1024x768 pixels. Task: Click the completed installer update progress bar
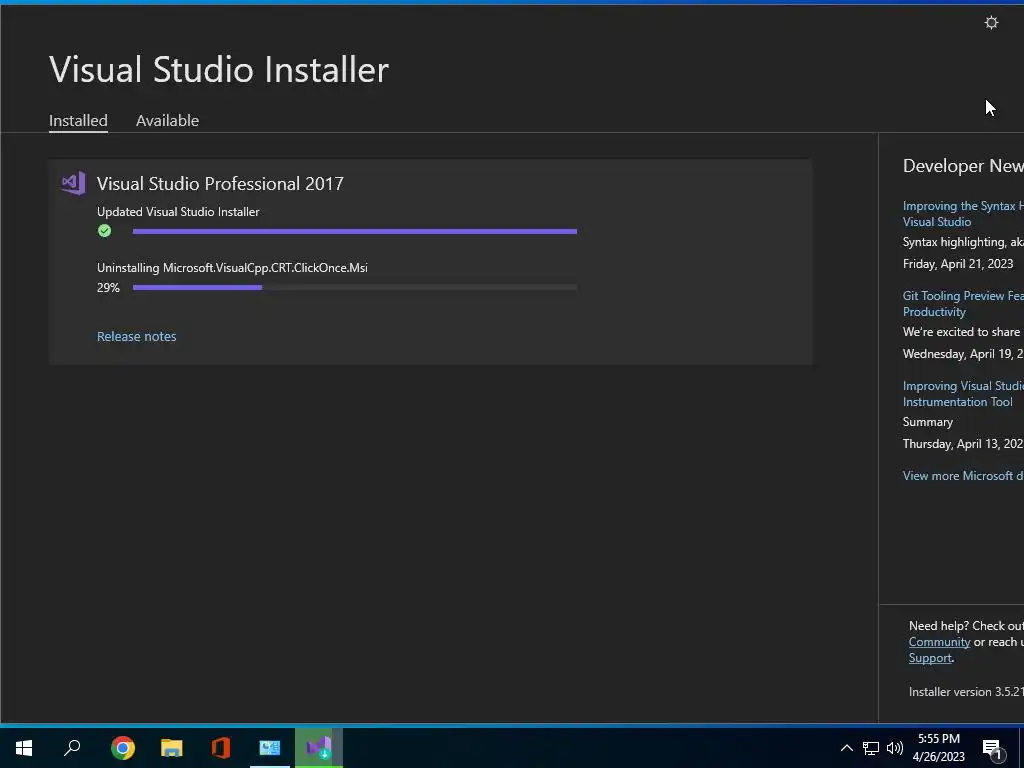[x=355, y=231]
